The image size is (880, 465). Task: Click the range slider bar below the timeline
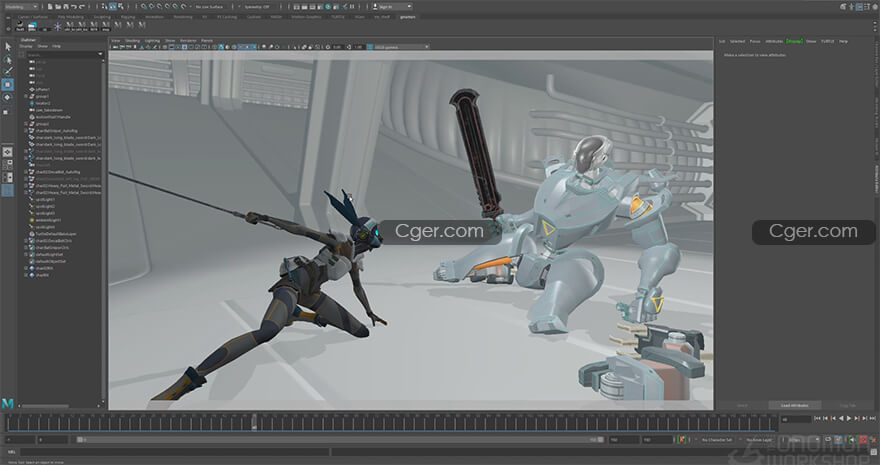point(340,440)
